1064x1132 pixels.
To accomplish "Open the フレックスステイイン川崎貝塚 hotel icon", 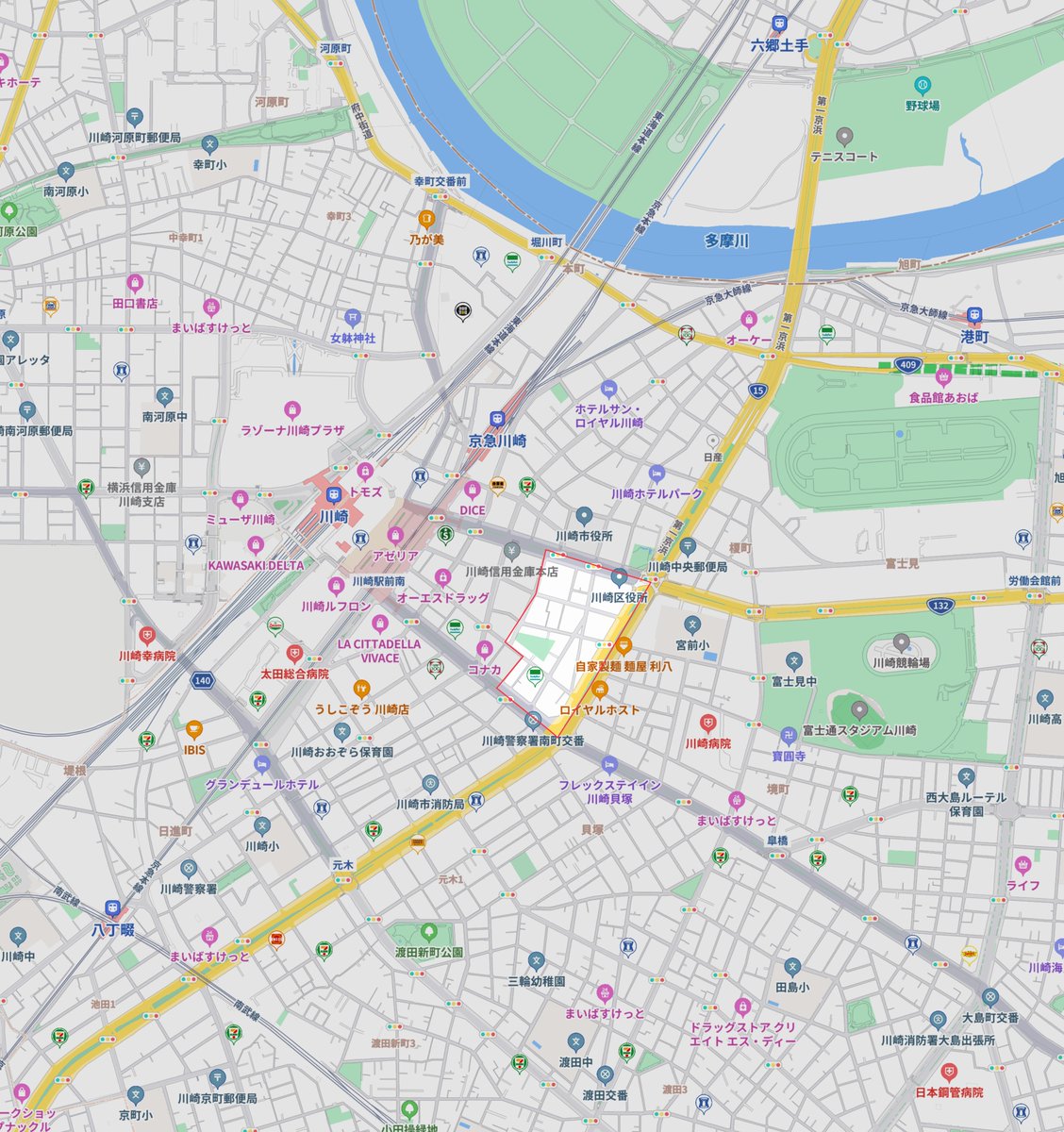I will point(609,763).
